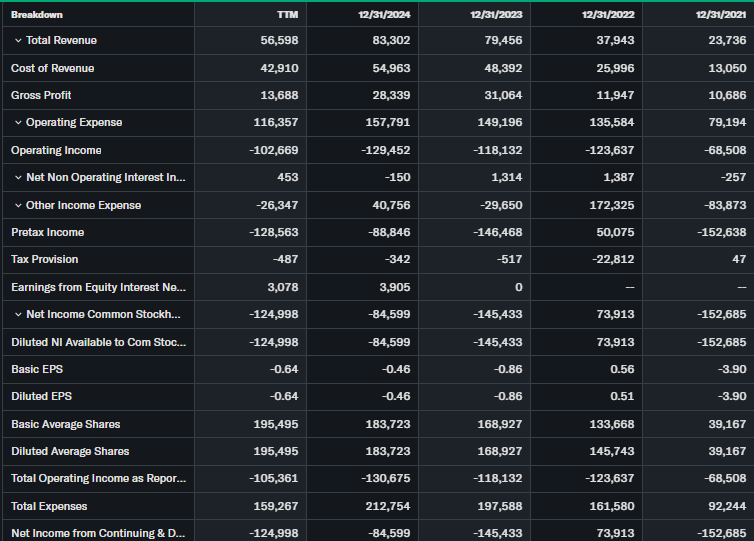
Task: Expand the Operating Expense breakdown chevron
Action: pyautogui.click(x=18, y=123)
